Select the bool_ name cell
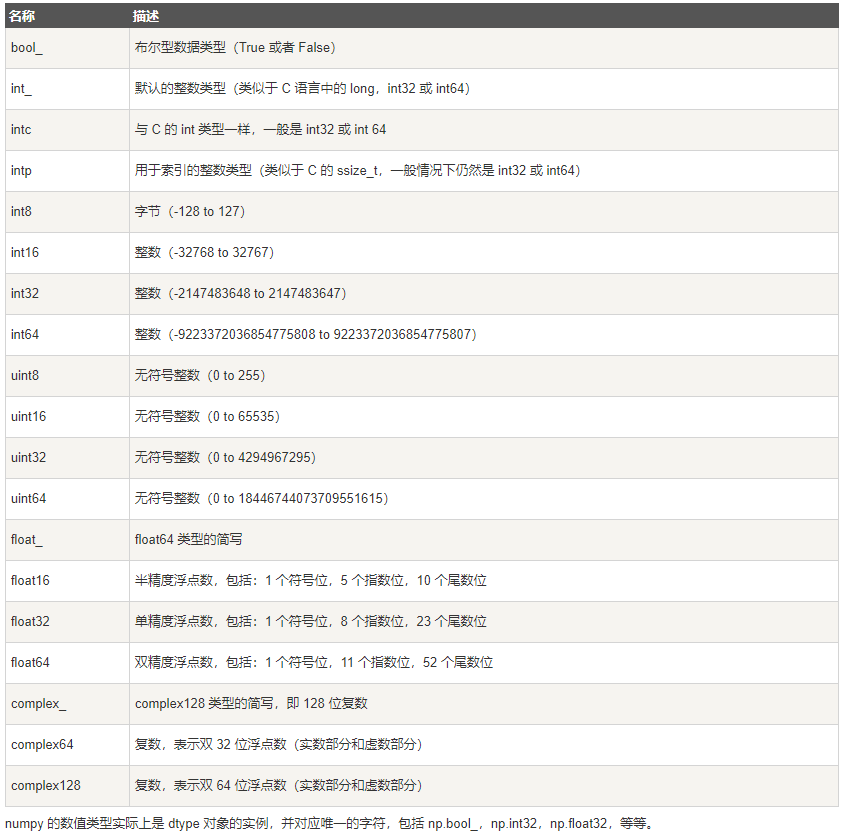 (67, 48)
